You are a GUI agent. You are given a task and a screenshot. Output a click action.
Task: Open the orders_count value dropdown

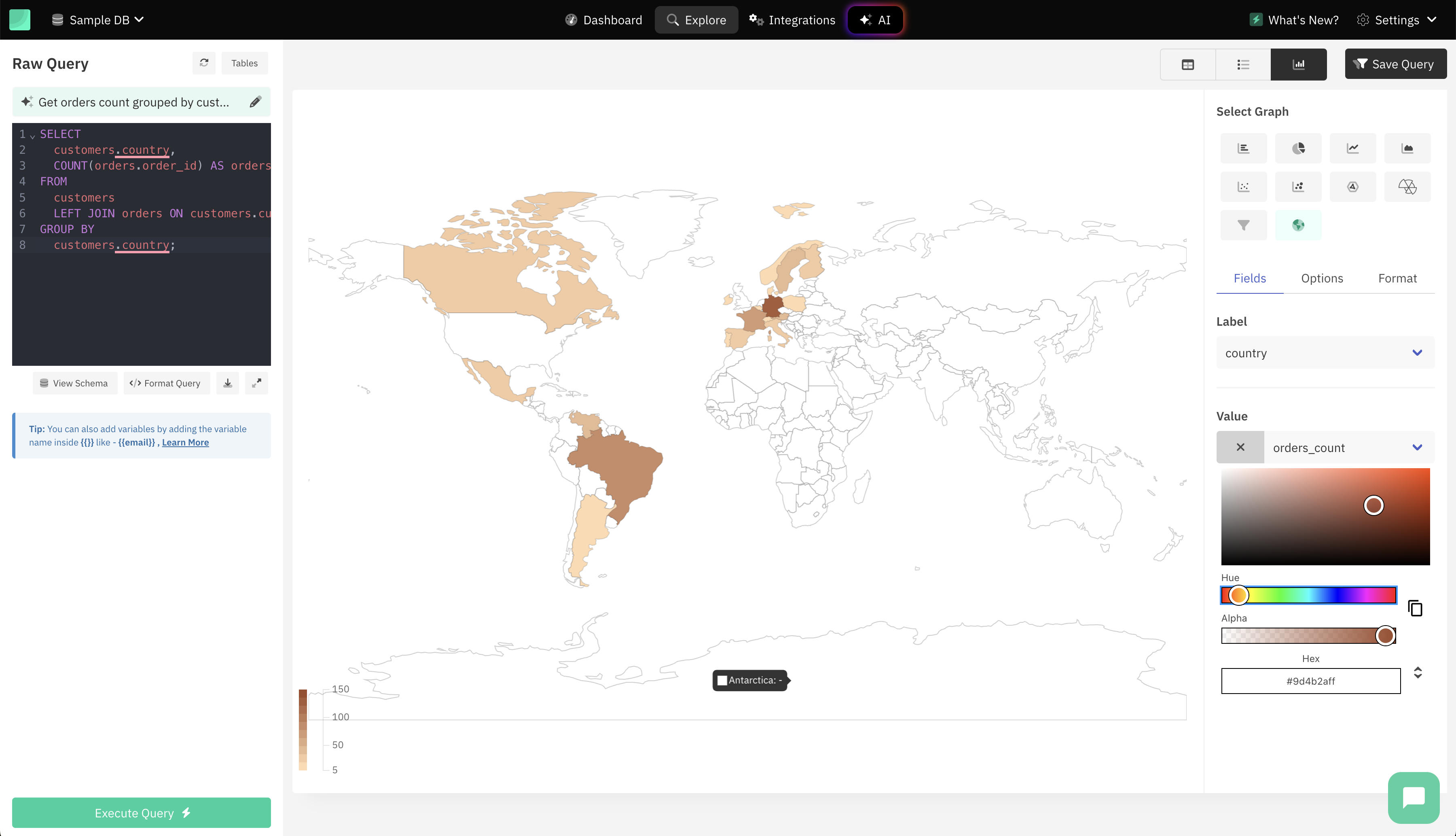pos(1350,447)
